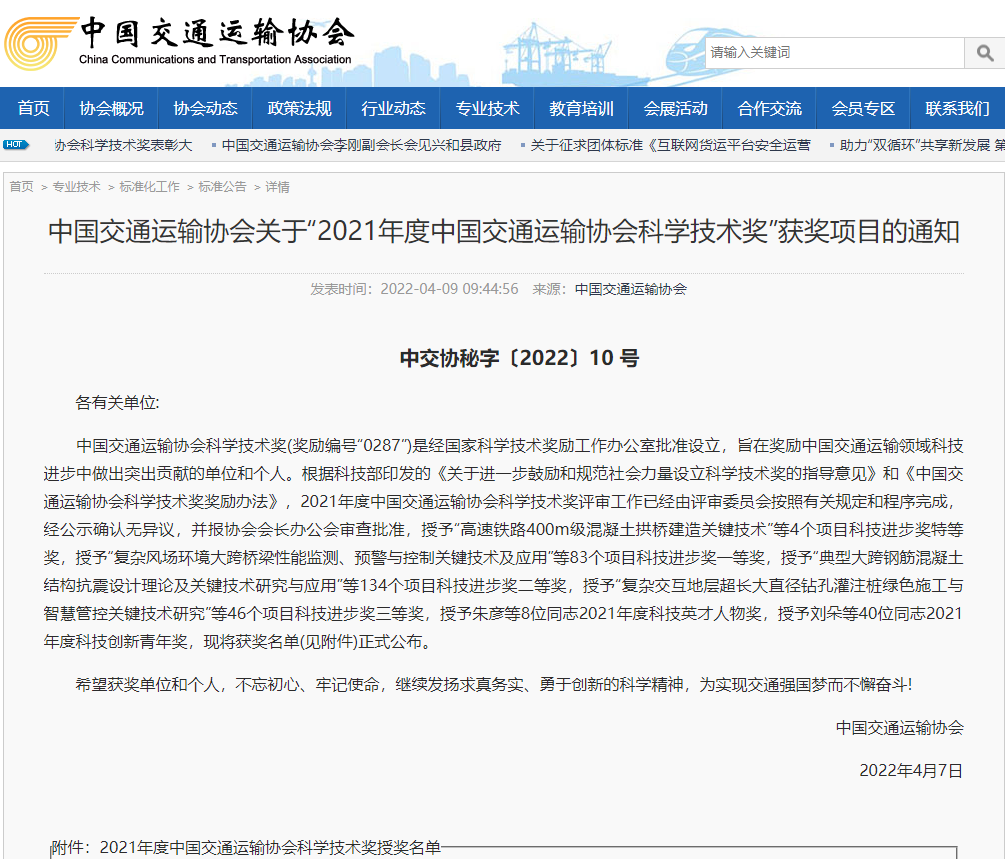Click the attachment line 附件：2021年度...授奖名单
Image resolution: width=1005 pixels, height=859 pixels.
(x=247, y=847)
